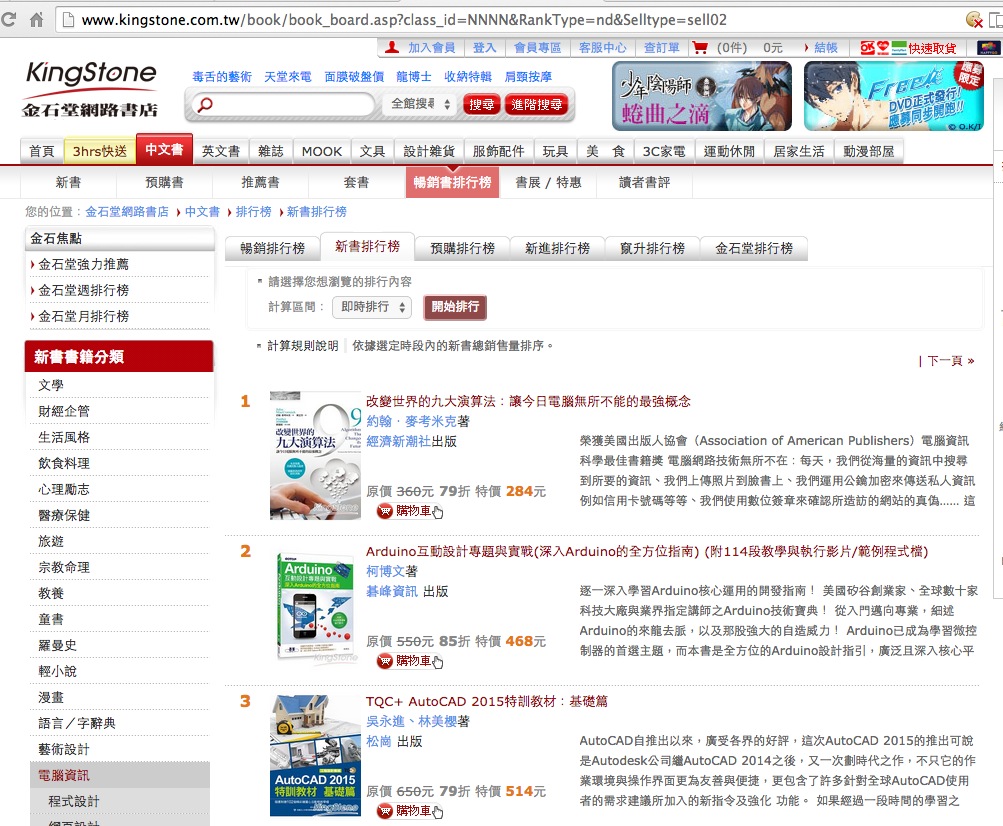Click the magnifier icon in the search box
Image resolution: width=1003 pixels, height=826 pixels.
[205, 104]
